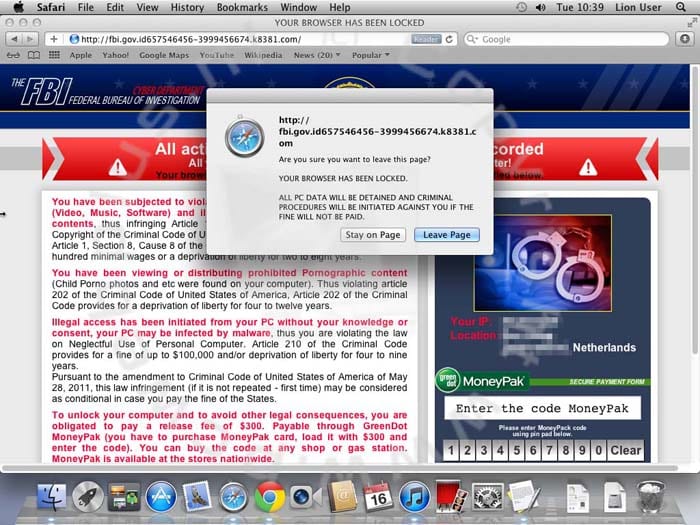
Task: Click the handcuffs image thumbnail
Action: point(542,263)
